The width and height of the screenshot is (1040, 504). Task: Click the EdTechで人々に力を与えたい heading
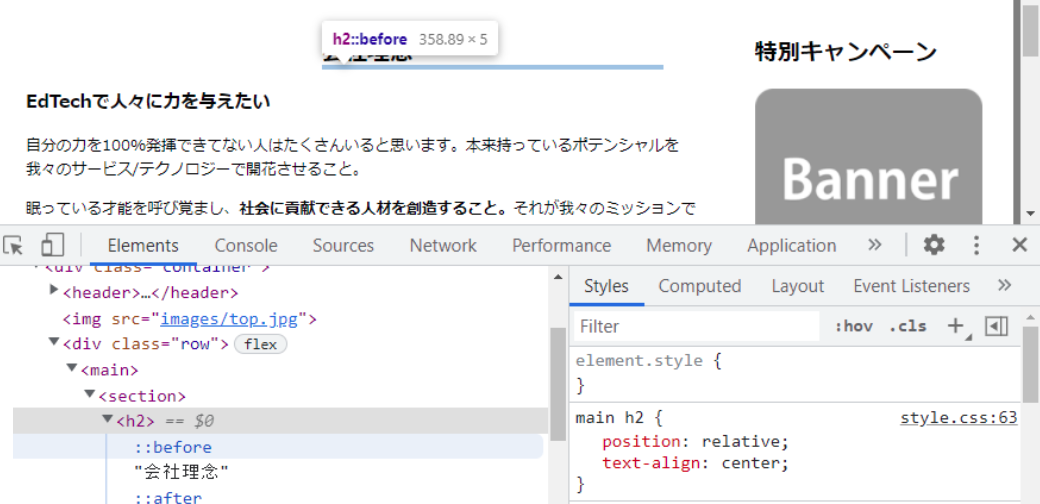click(x=148, y=101)
